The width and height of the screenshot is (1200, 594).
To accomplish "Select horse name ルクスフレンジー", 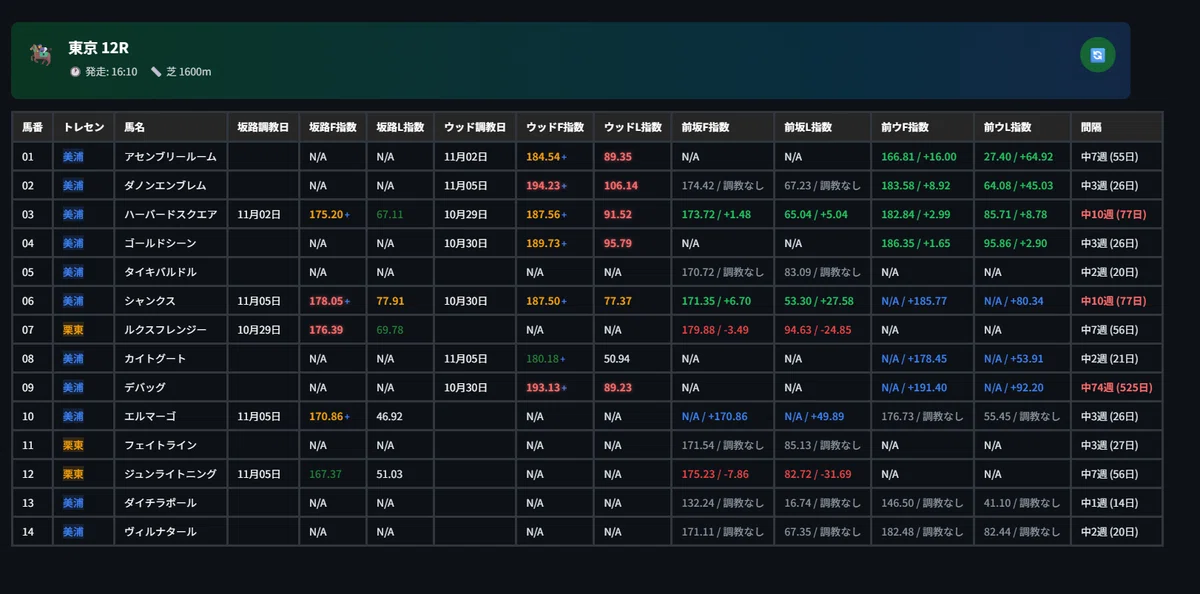I will [x=165, y=330].
